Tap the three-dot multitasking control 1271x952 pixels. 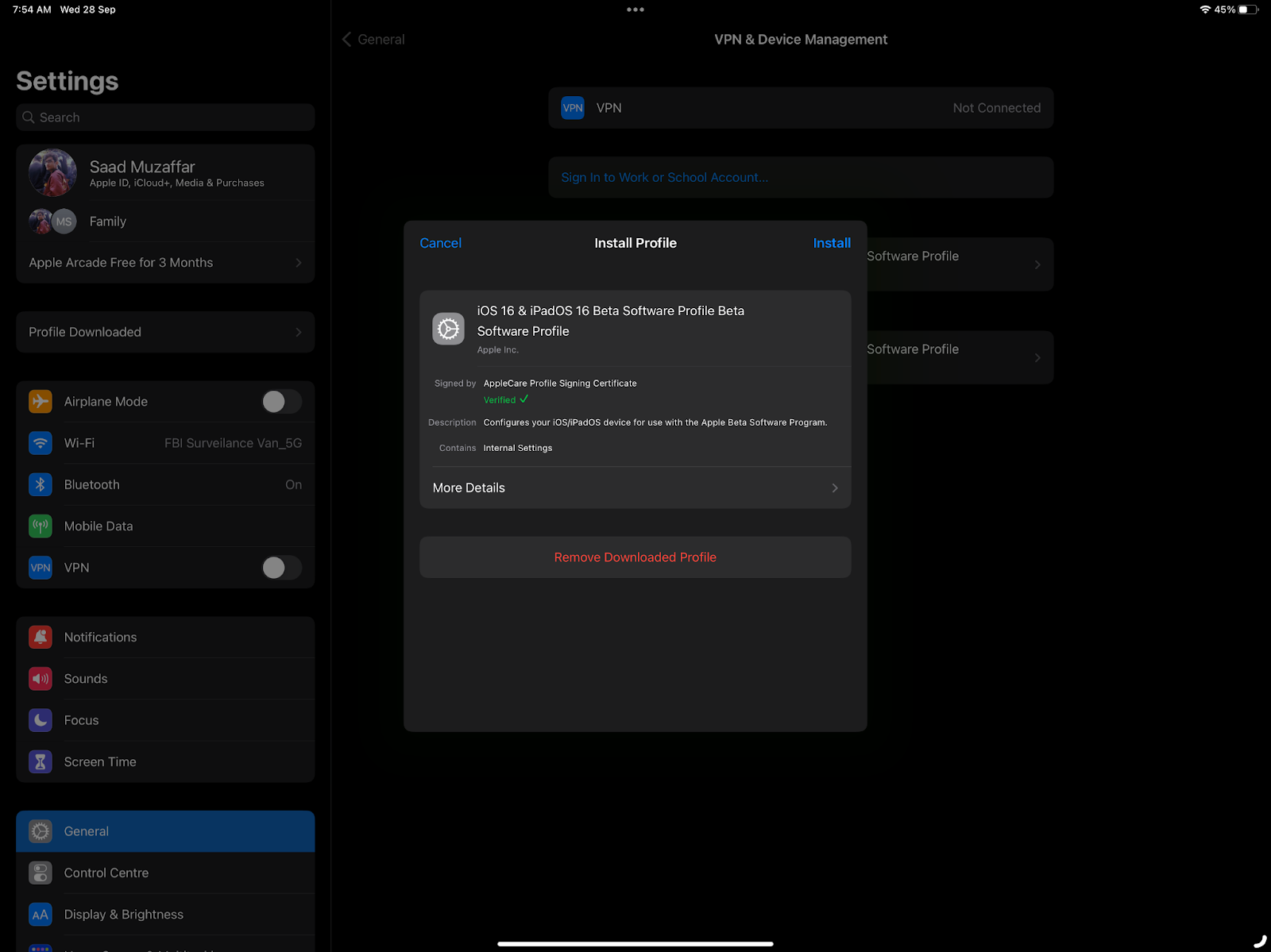point(635,10)
